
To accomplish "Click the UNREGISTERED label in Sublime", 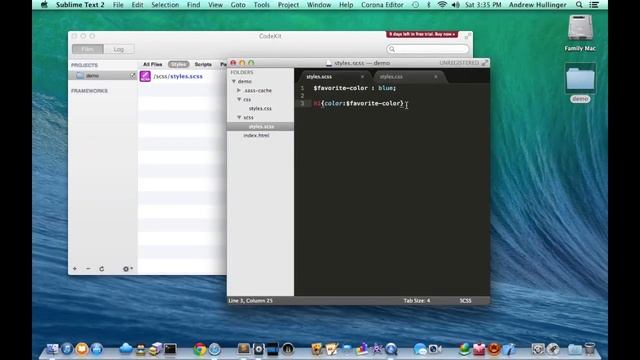I will tap(459, 63).
